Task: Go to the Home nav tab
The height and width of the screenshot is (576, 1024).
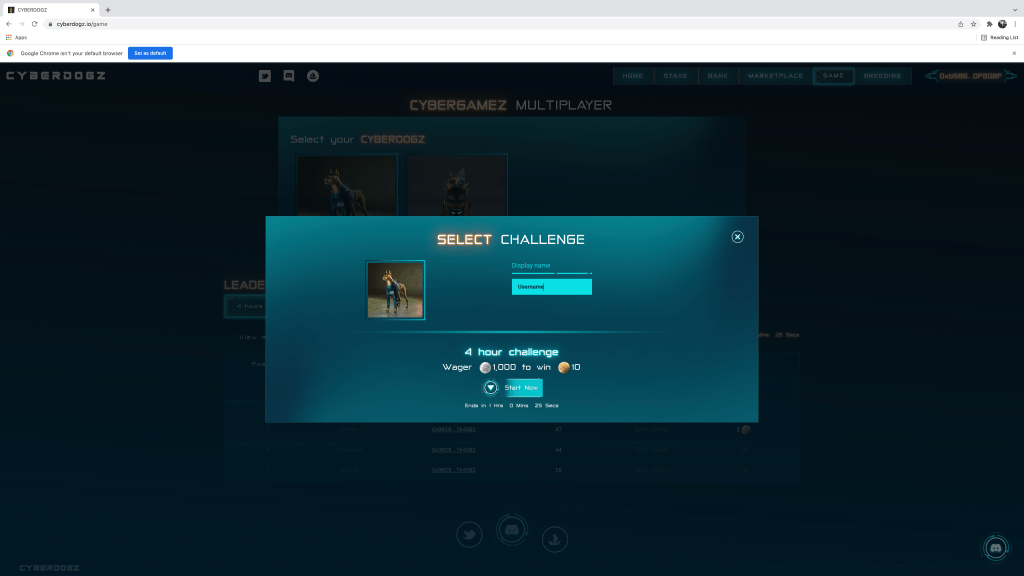Action: click(x=633, y=76)
